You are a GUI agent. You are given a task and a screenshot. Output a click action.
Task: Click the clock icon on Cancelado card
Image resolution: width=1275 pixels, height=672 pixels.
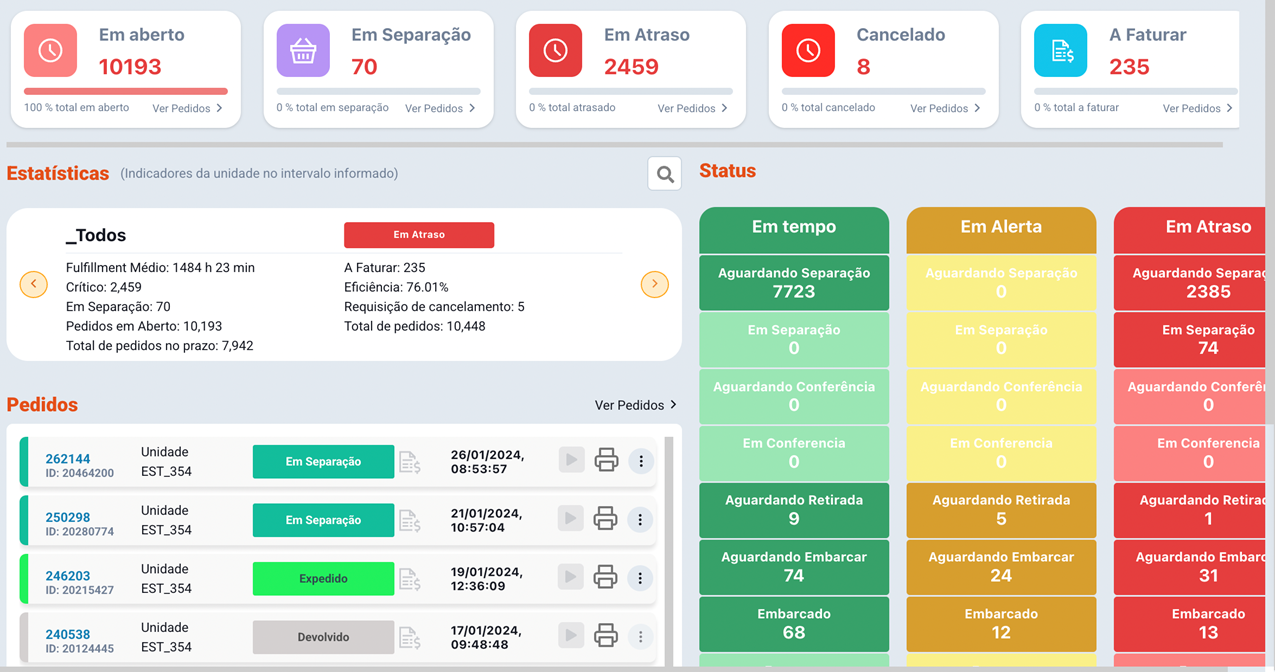[x=808, y=48]
